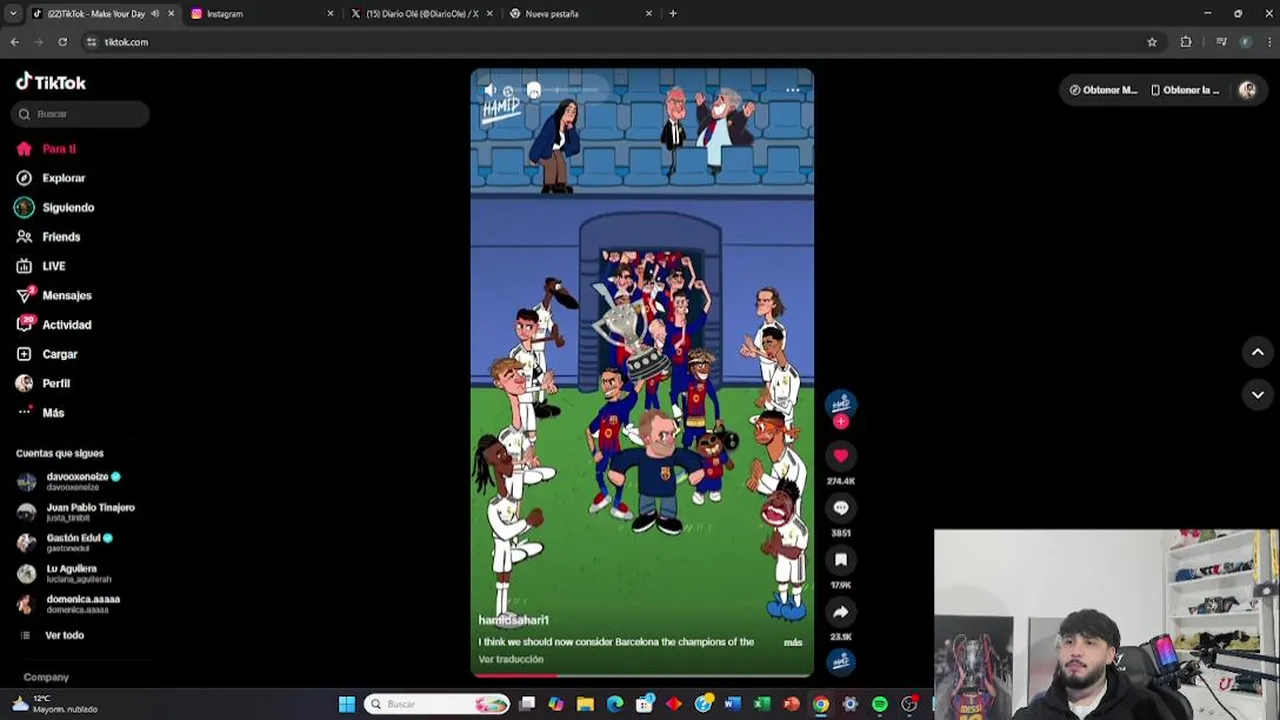Go to the next video with down chevron
Screen dimensions: 1280x720
point(1258,395)
